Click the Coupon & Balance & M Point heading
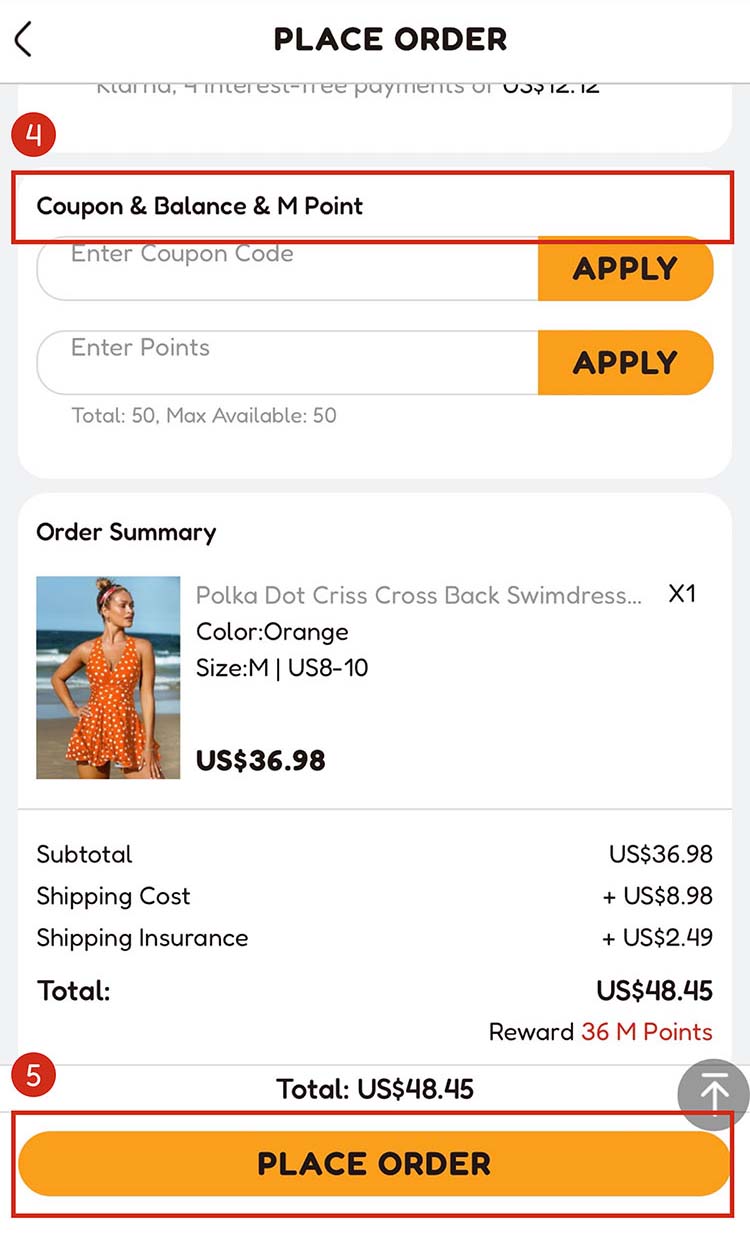This screenshot has width=750, height=1258. click(x=200, y=206)
